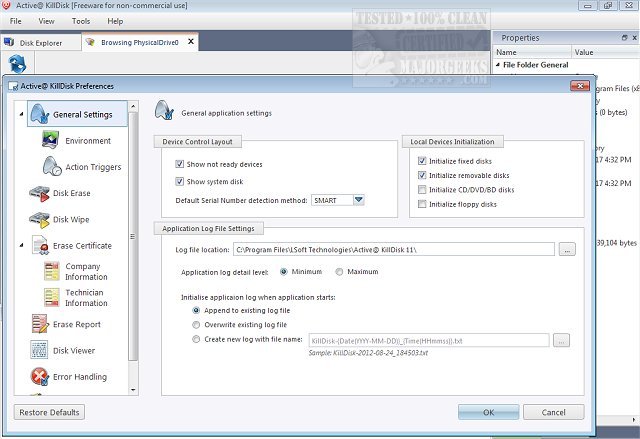The image size is (640, 439).
Task: Choose Overwrite existing log file
Action: [x=196, y=325]
